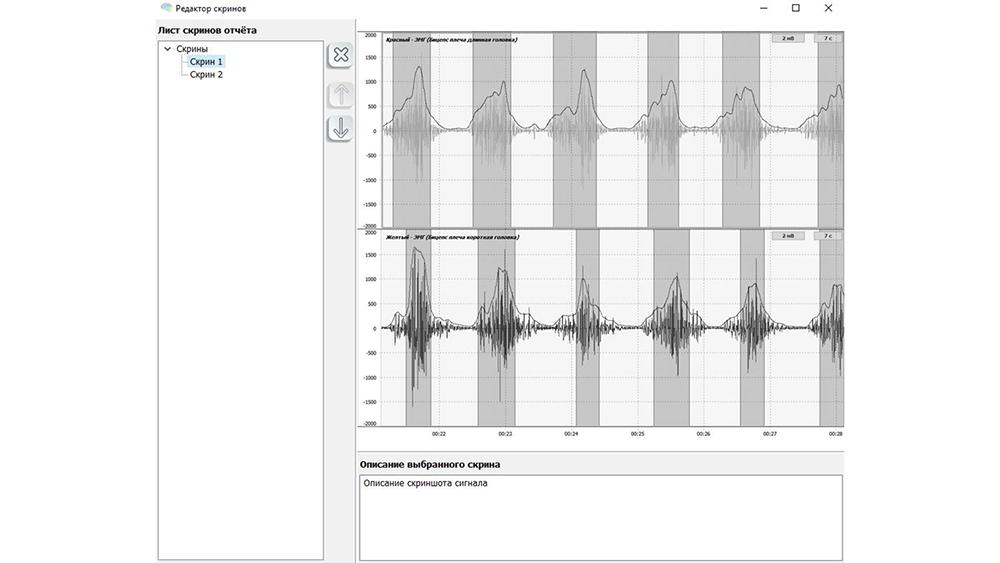Click the 7 с label on top chart
This screenshot has width=1000, height=563.
click(x=827, y=38)
